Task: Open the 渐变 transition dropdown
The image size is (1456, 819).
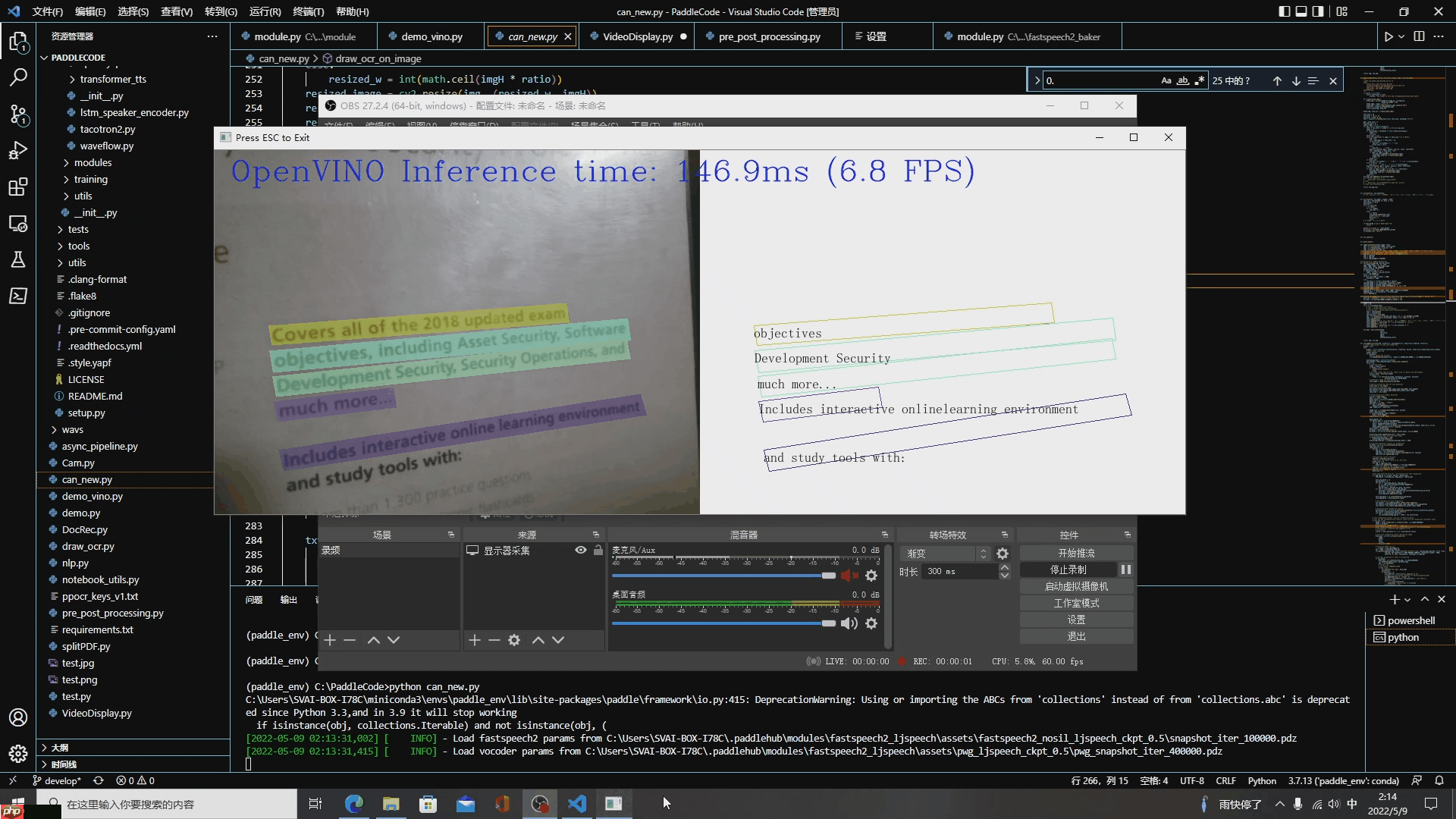Action: (x=946, y=554)
